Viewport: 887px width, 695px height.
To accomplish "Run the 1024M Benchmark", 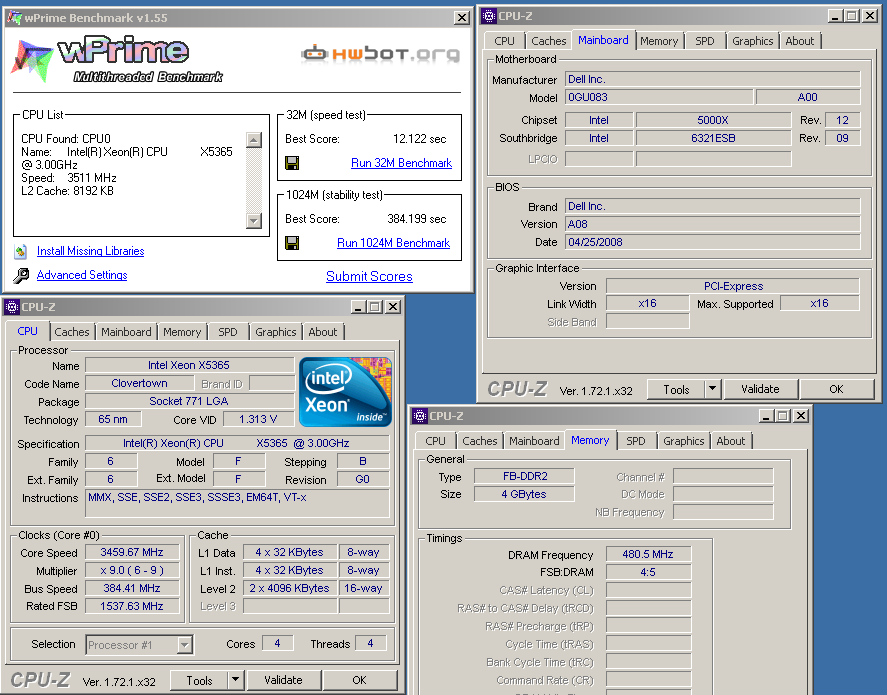I will coord(393,243).
